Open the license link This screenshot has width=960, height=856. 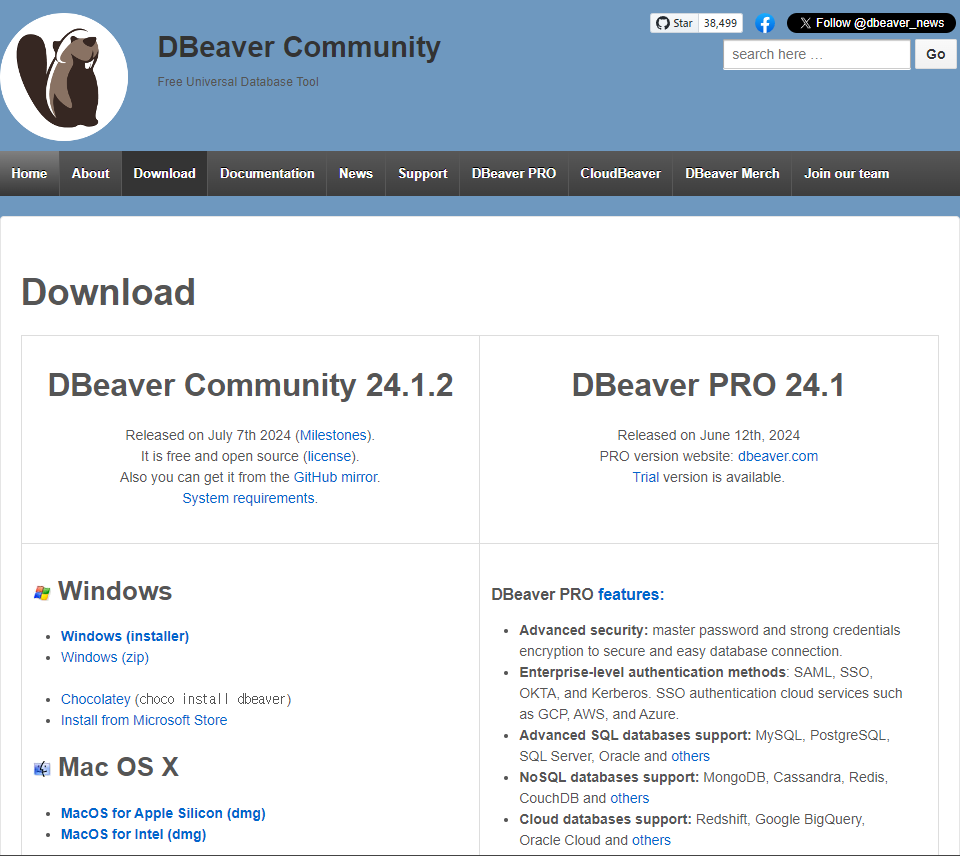[329, 456]
